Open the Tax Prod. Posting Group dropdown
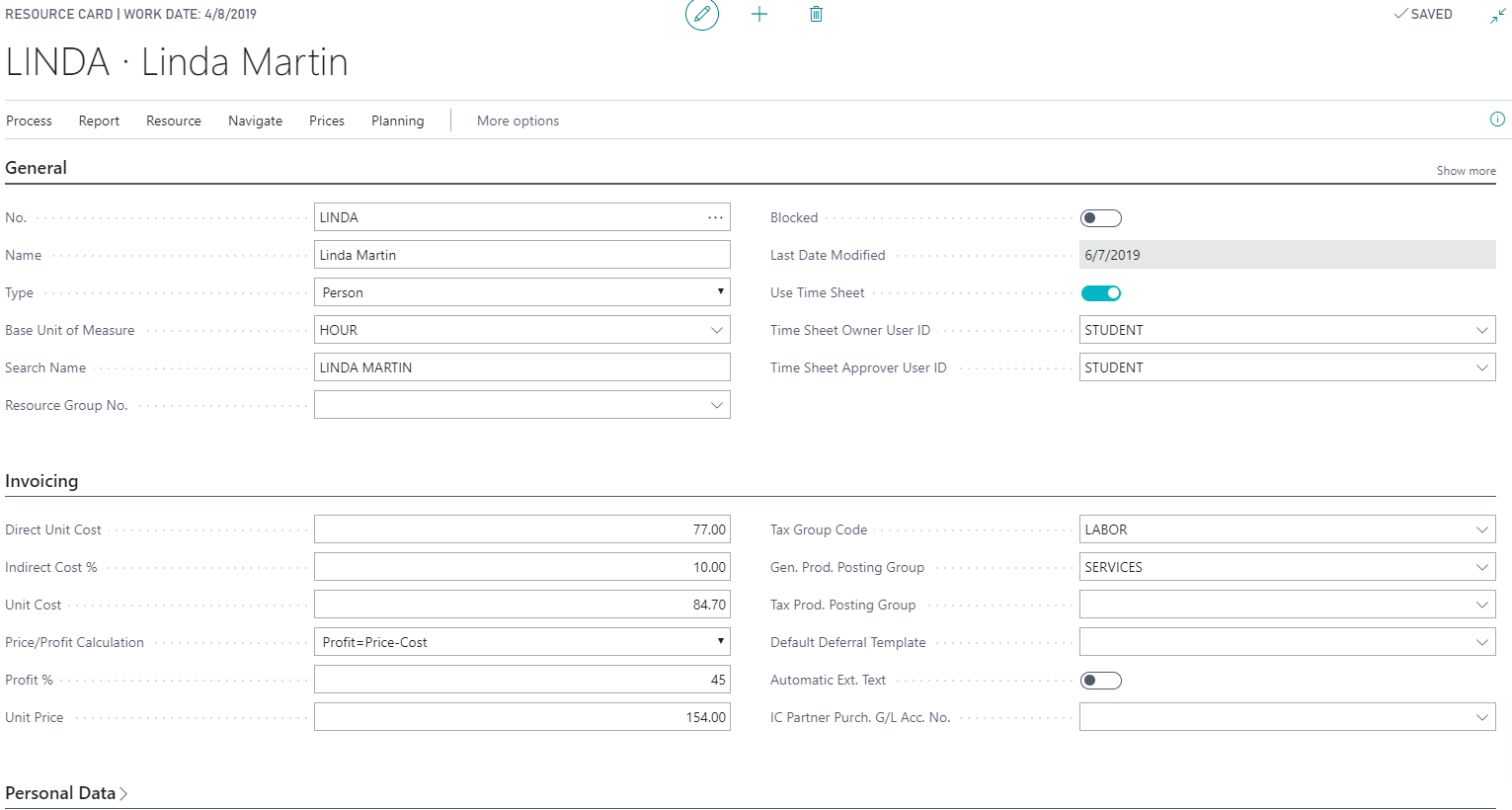The image size is (1512, 810). point(1482,605)
